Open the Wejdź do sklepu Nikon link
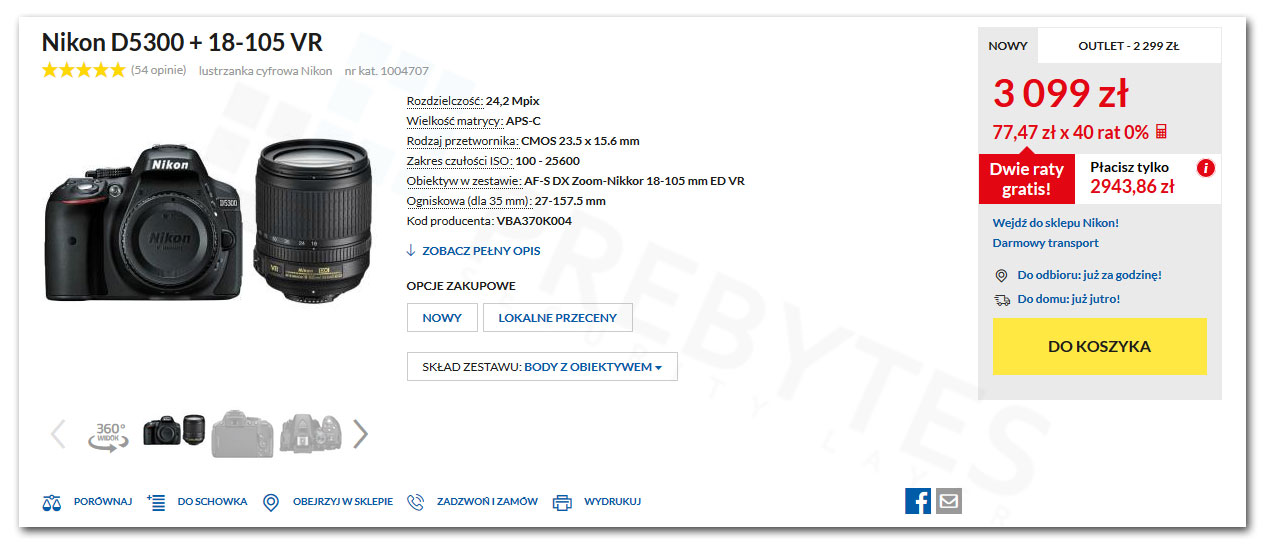The image size is (1274, 547). (1056, 223)
